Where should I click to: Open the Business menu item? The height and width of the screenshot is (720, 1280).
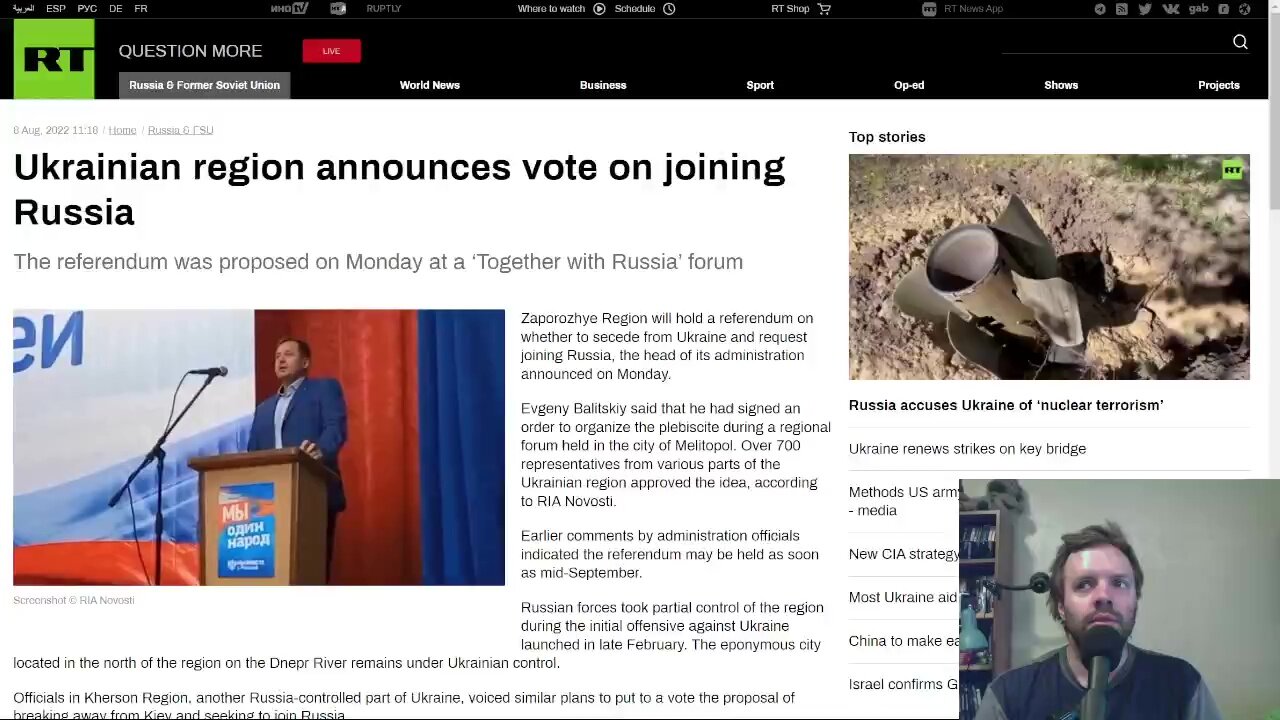[x=603, y=85]
